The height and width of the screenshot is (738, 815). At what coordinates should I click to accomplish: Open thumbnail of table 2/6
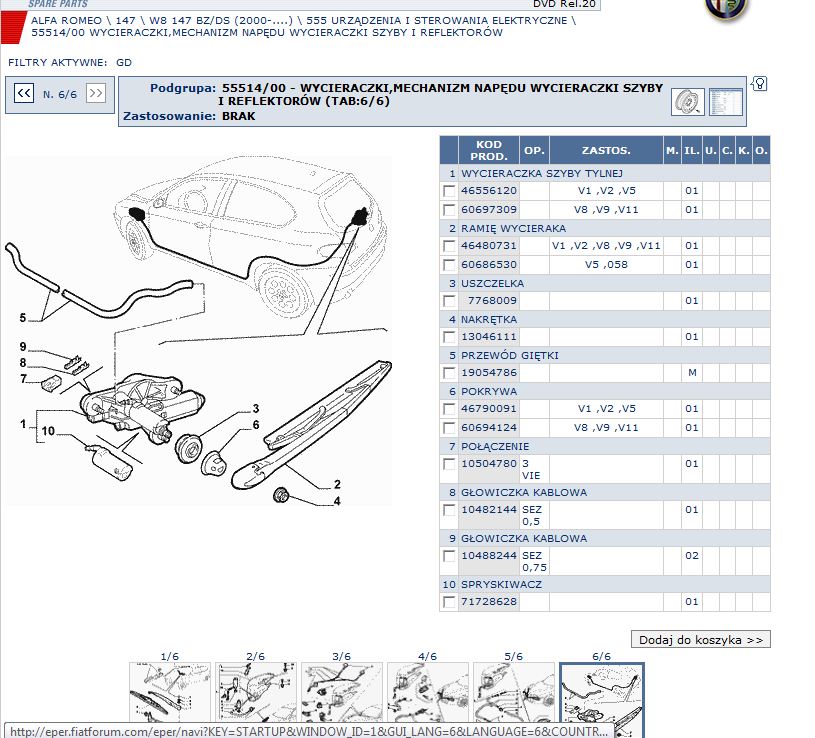(256, 692)
